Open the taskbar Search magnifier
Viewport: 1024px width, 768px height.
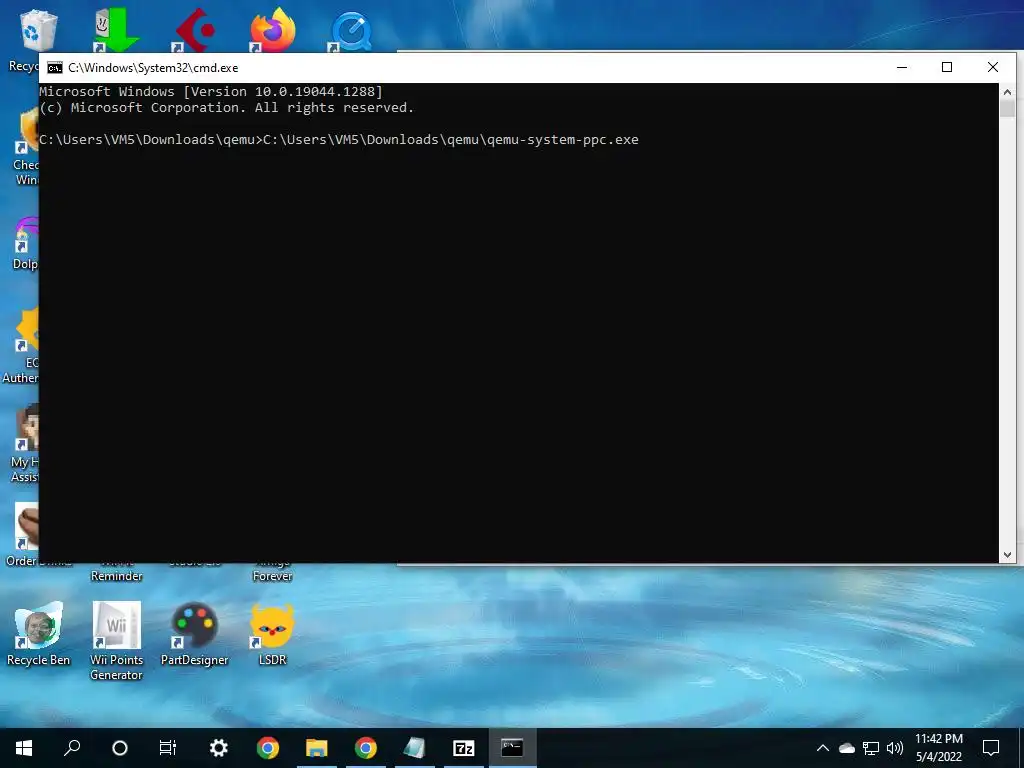click(72, 748)
